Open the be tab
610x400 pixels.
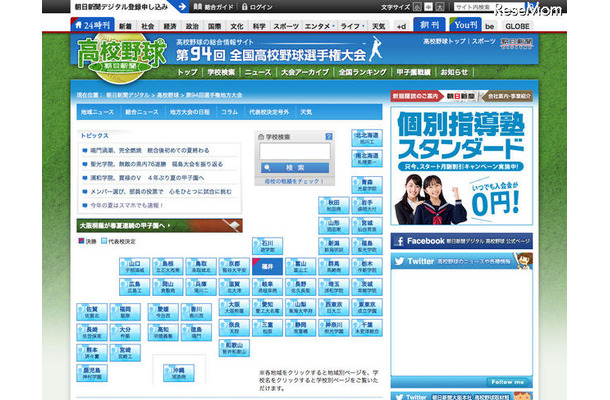pos(490,26)
